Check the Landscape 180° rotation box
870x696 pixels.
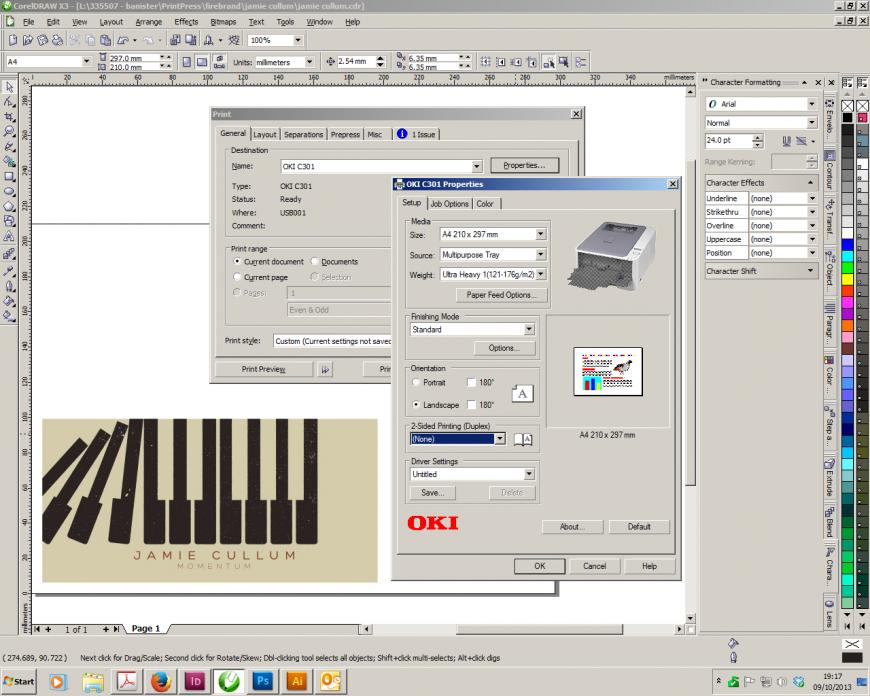(472, 405)
